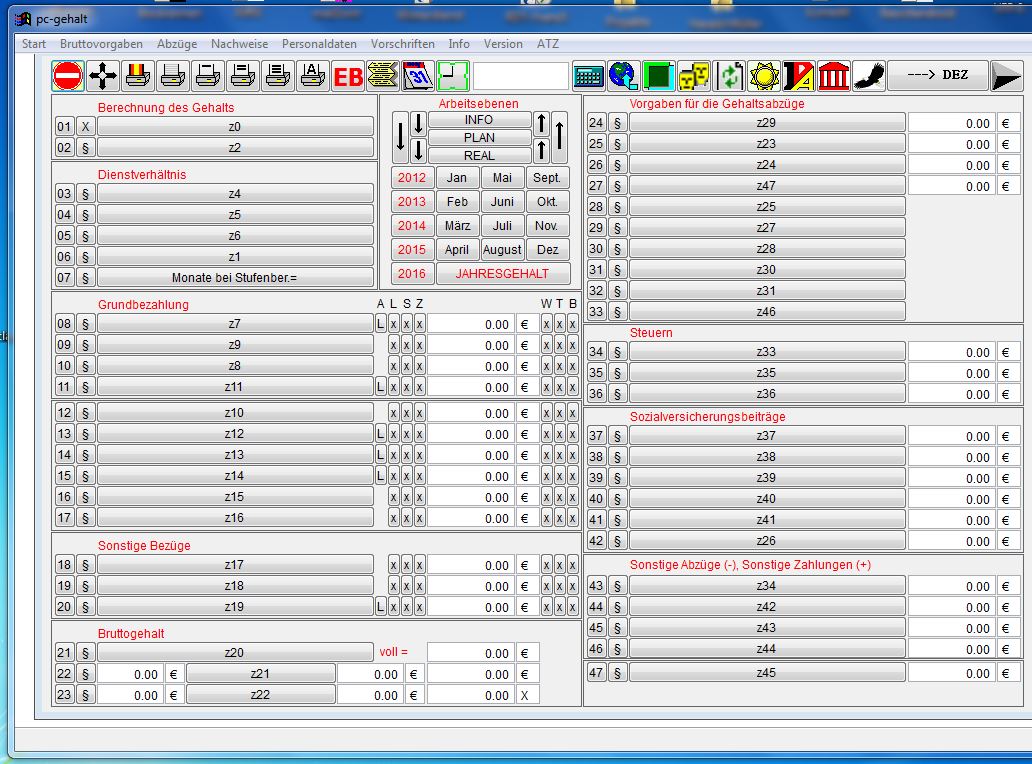The height and width of the screenshot is (764, 1032).
Task: Open the Version menu
Action: pos(503,44)
